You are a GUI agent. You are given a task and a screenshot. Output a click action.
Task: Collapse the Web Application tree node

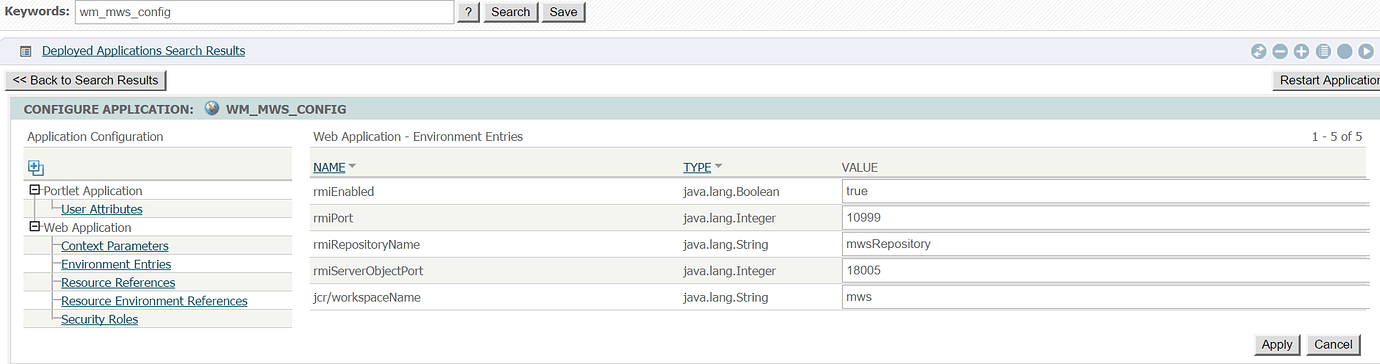click(x=35, y=227)
